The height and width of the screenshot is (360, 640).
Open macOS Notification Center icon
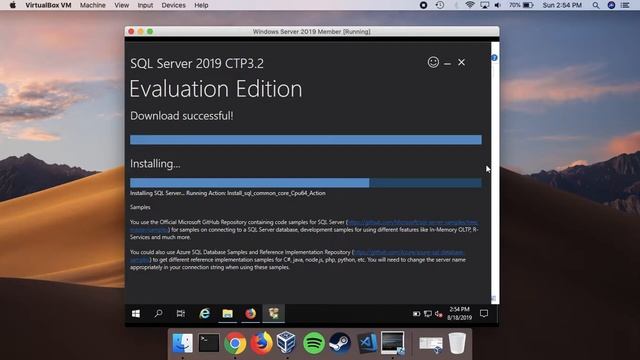coord(625,5)
